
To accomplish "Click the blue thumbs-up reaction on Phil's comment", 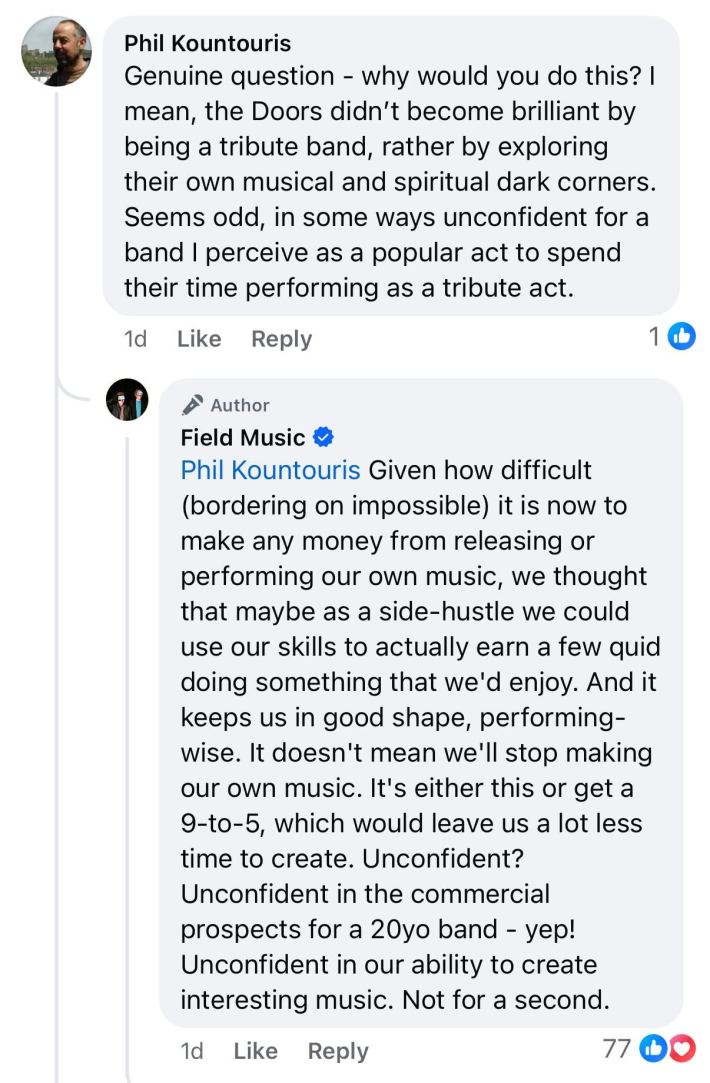I will coord(682,337).
